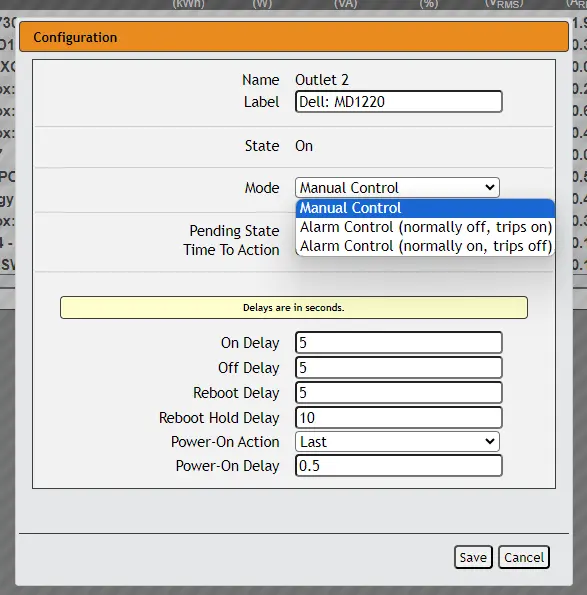Open the Mode dropdown showing Manual Control

click(x=397, y=187)
